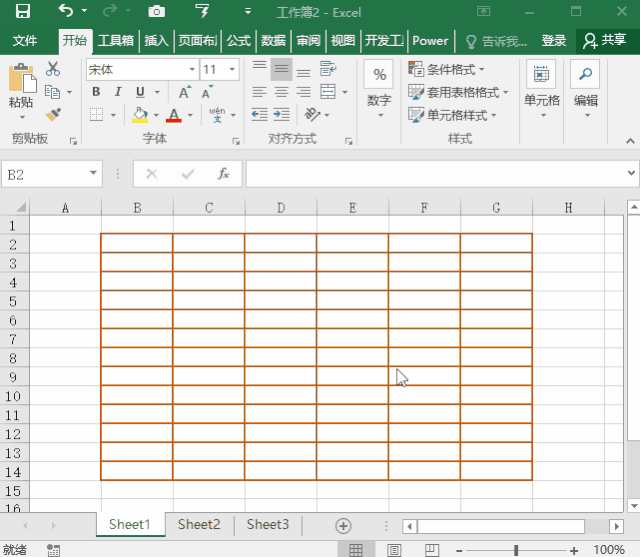Open the undo history dropdown arrow
Screen dimensions: 640x557
pyautogui.click(x=84, y=11)
